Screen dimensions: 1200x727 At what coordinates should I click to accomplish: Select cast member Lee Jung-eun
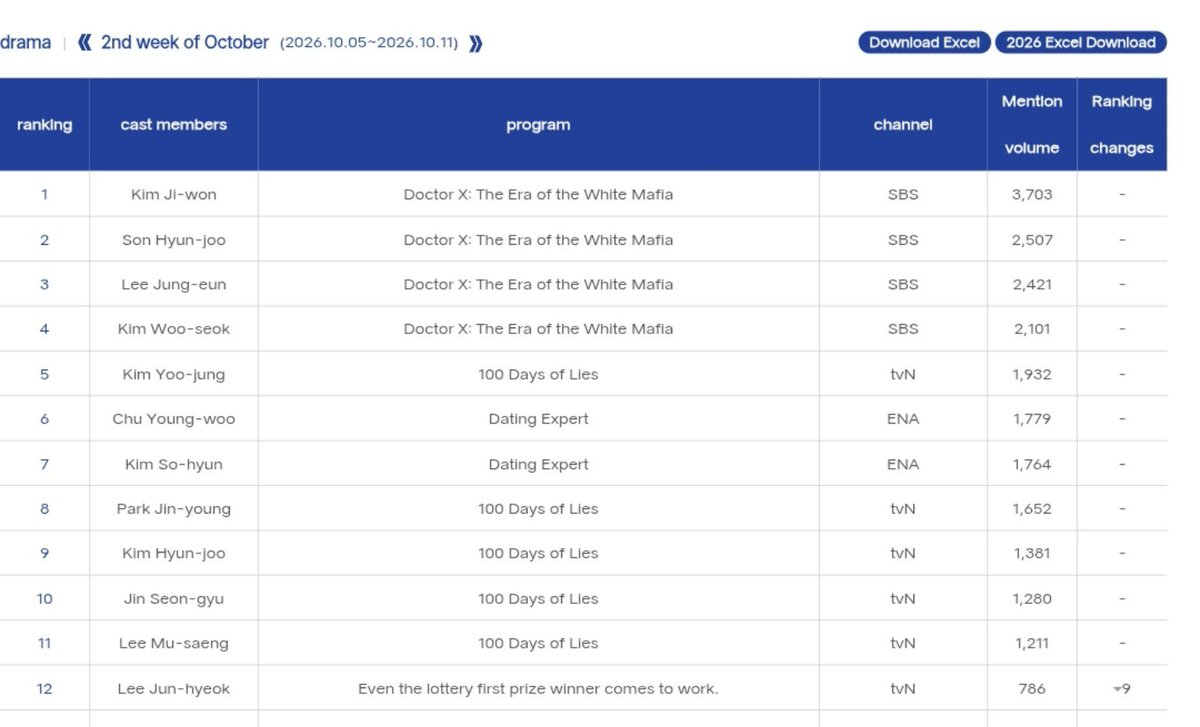(174, 285)
